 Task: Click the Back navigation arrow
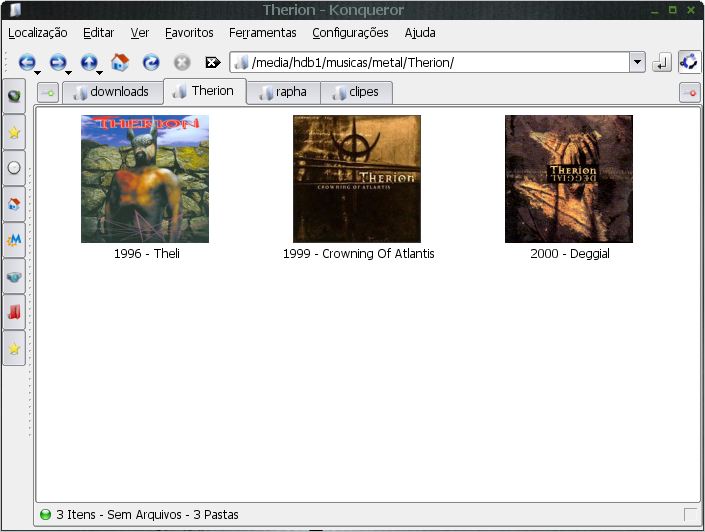pos(26,62)
